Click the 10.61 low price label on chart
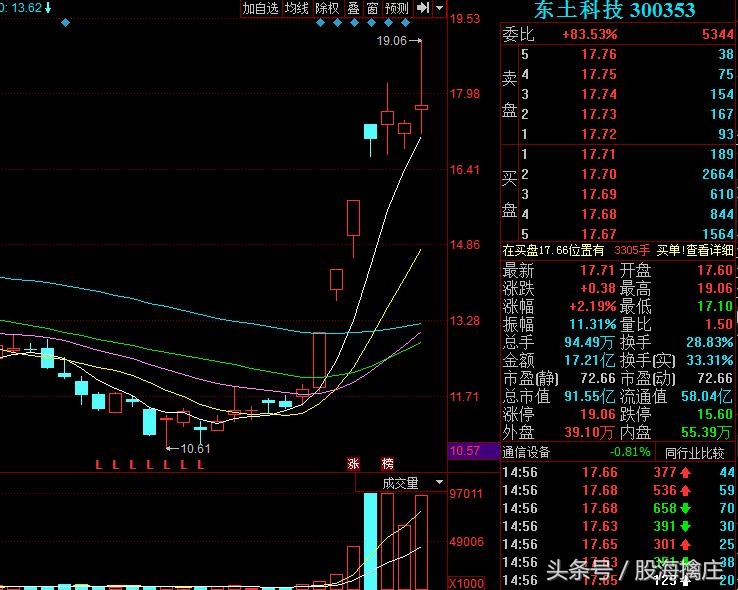 click(195, 449)
